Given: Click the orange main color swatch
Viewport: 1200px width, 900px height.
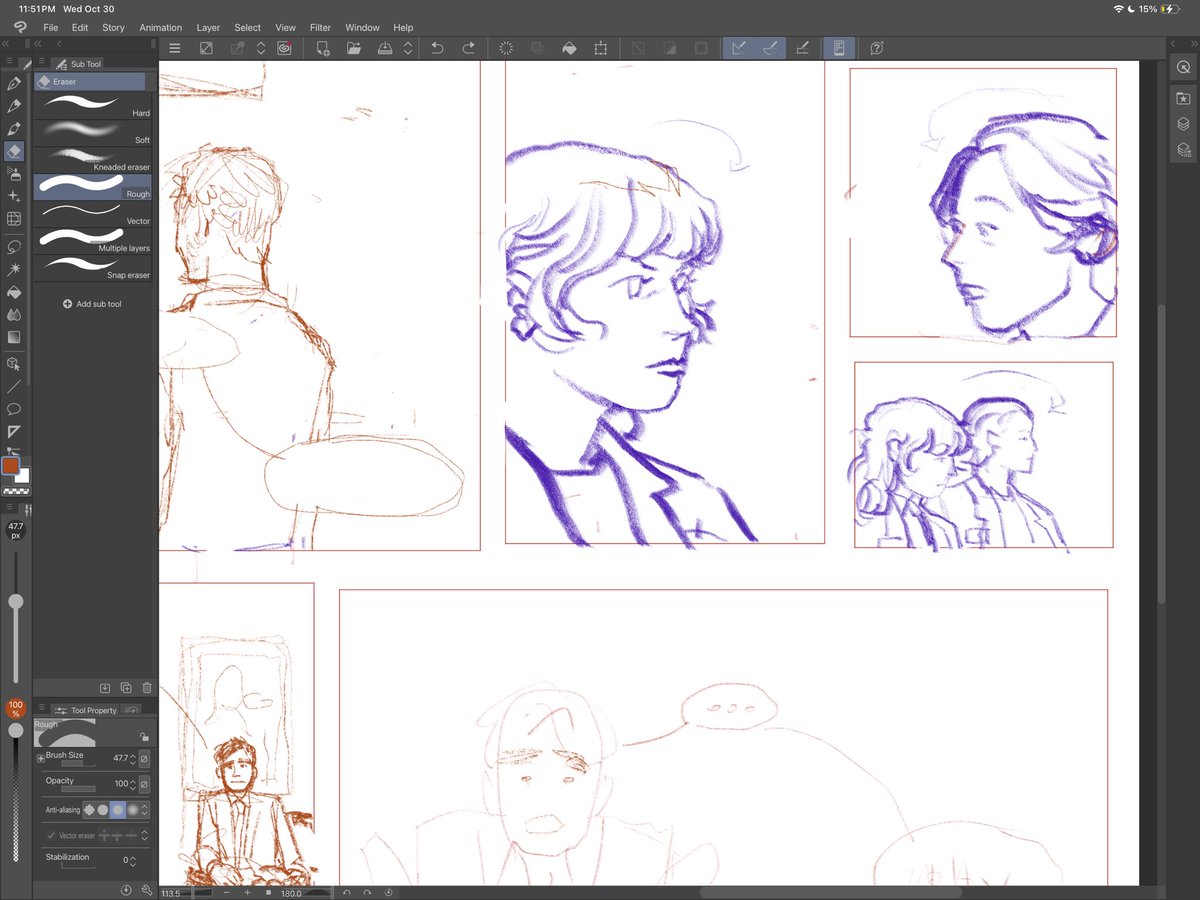Looking at the screenshot, I should (11, 465).
